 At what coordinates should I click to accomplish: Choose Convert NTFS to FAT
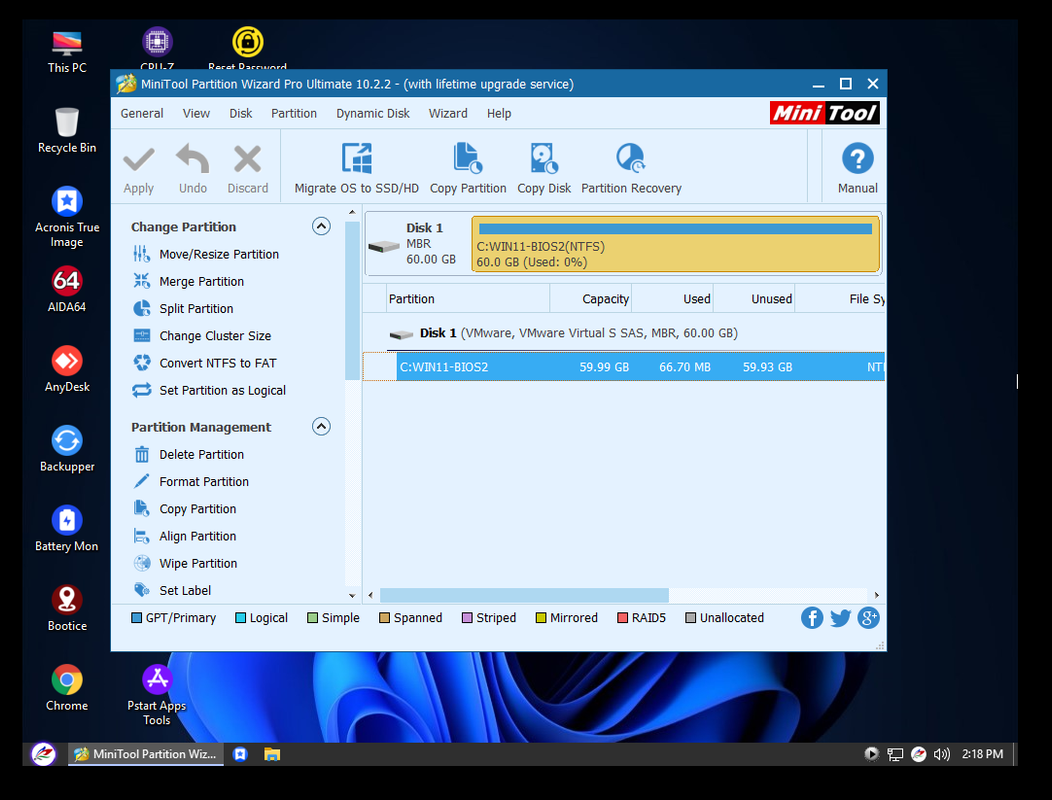(205, 363)
